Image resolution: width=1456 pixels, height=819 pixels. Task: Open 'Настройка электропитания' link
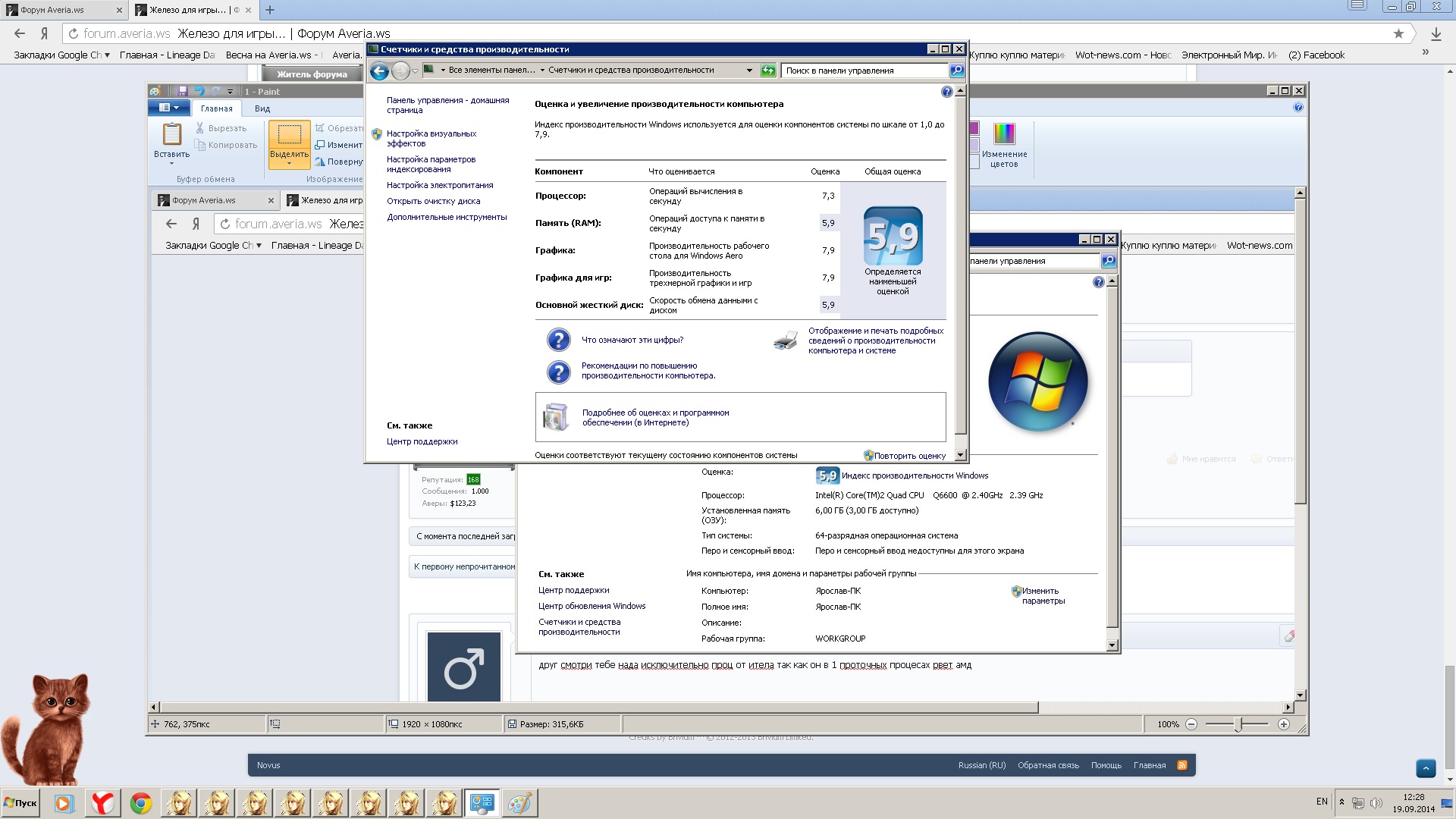click(440, 185)
